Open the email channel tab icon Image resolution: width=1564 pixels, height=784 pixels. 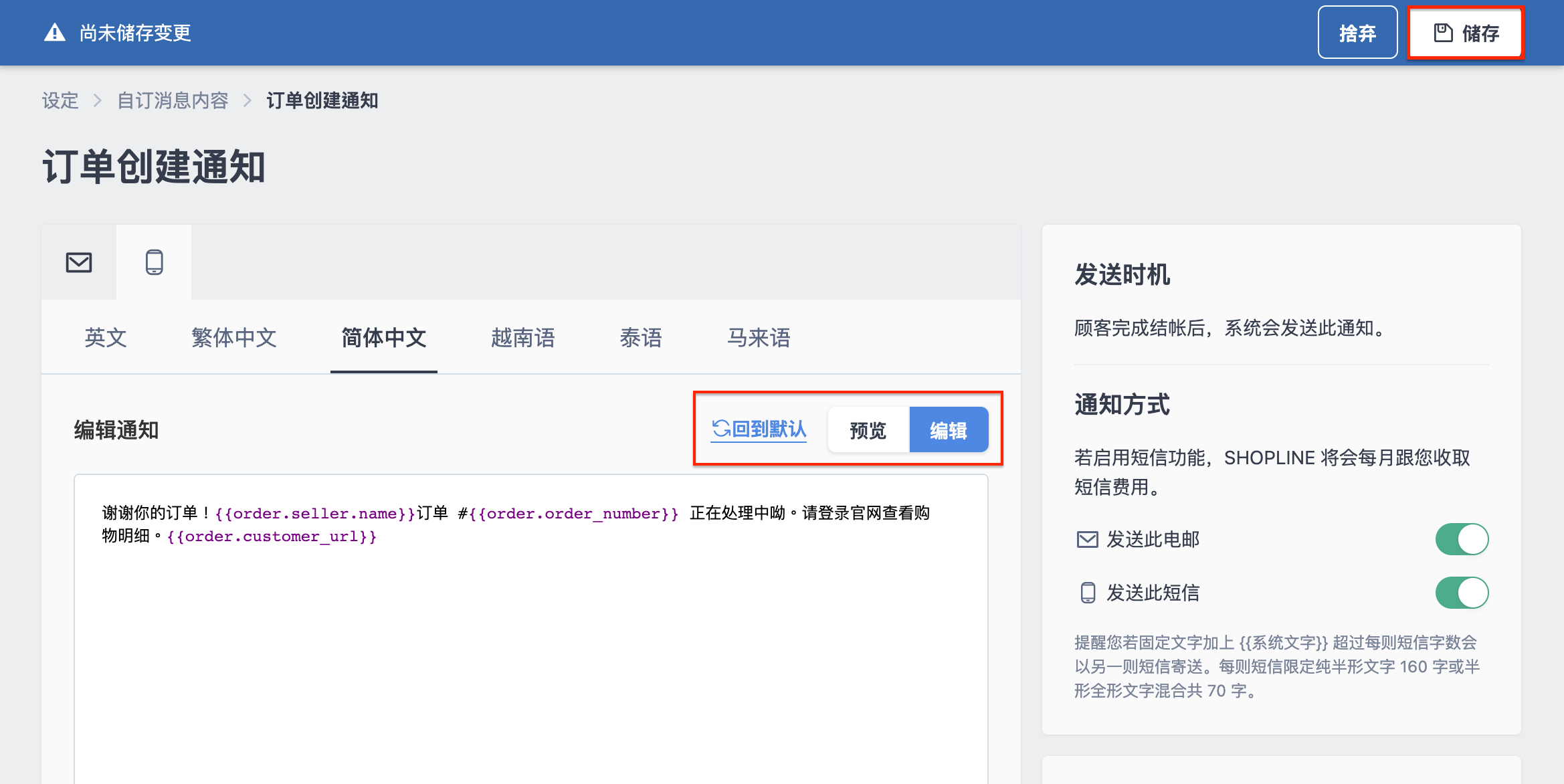click(x=79, y=262)
